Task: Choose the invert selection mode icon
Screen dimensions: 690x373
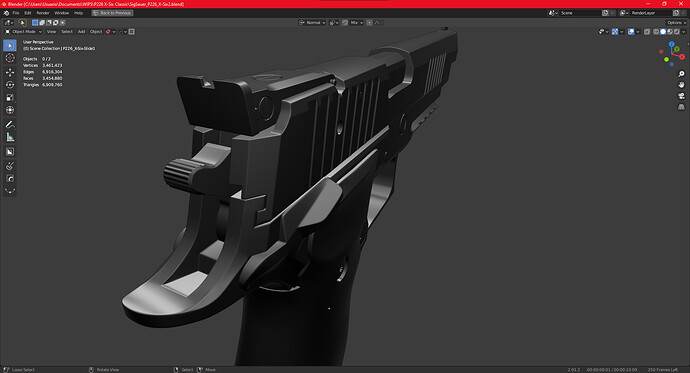Action: pyautogui.click(x=55, y=22)
